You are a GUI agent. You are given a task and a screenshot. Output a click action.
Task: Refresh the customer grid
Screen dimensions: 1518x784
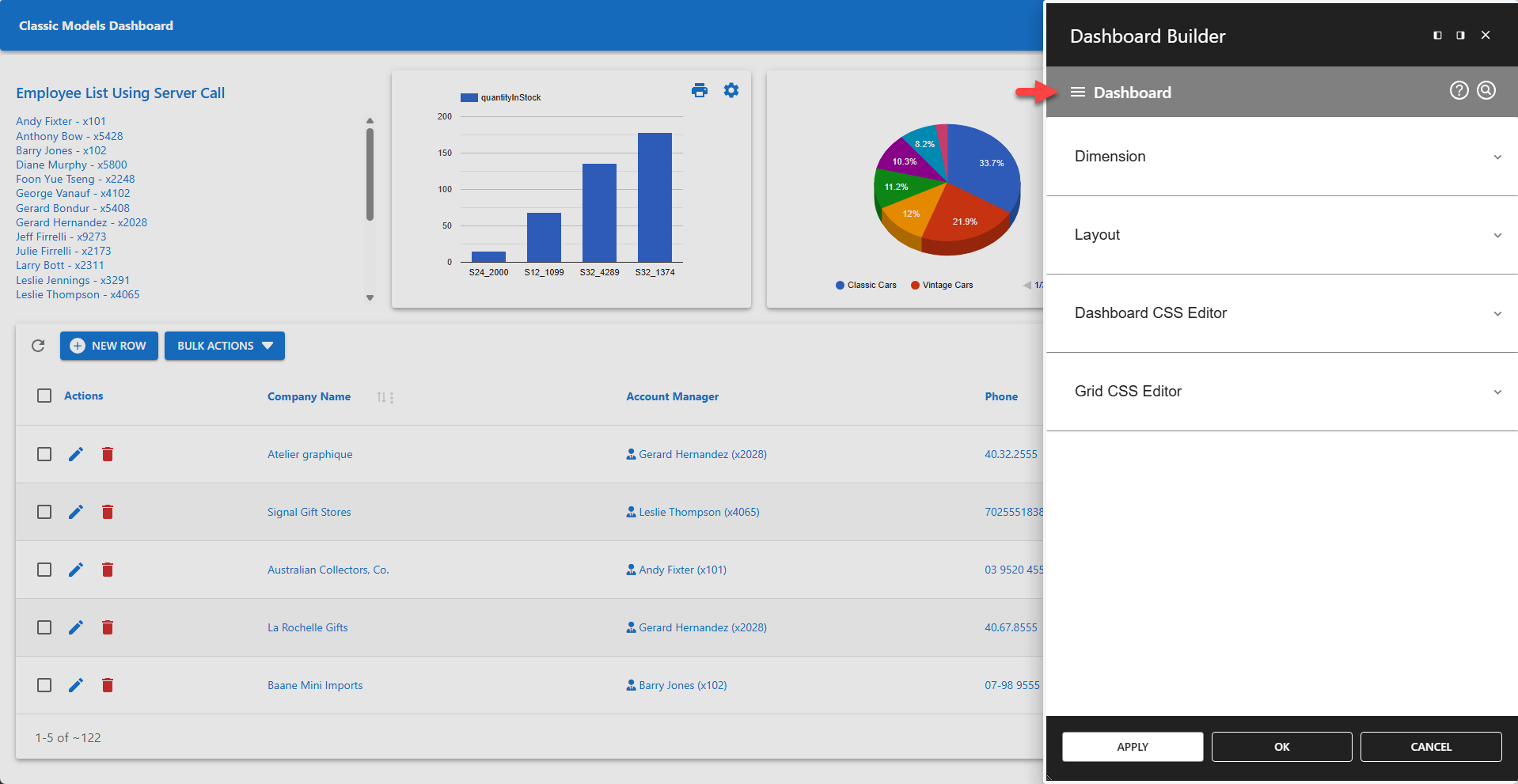pos(37,346)
